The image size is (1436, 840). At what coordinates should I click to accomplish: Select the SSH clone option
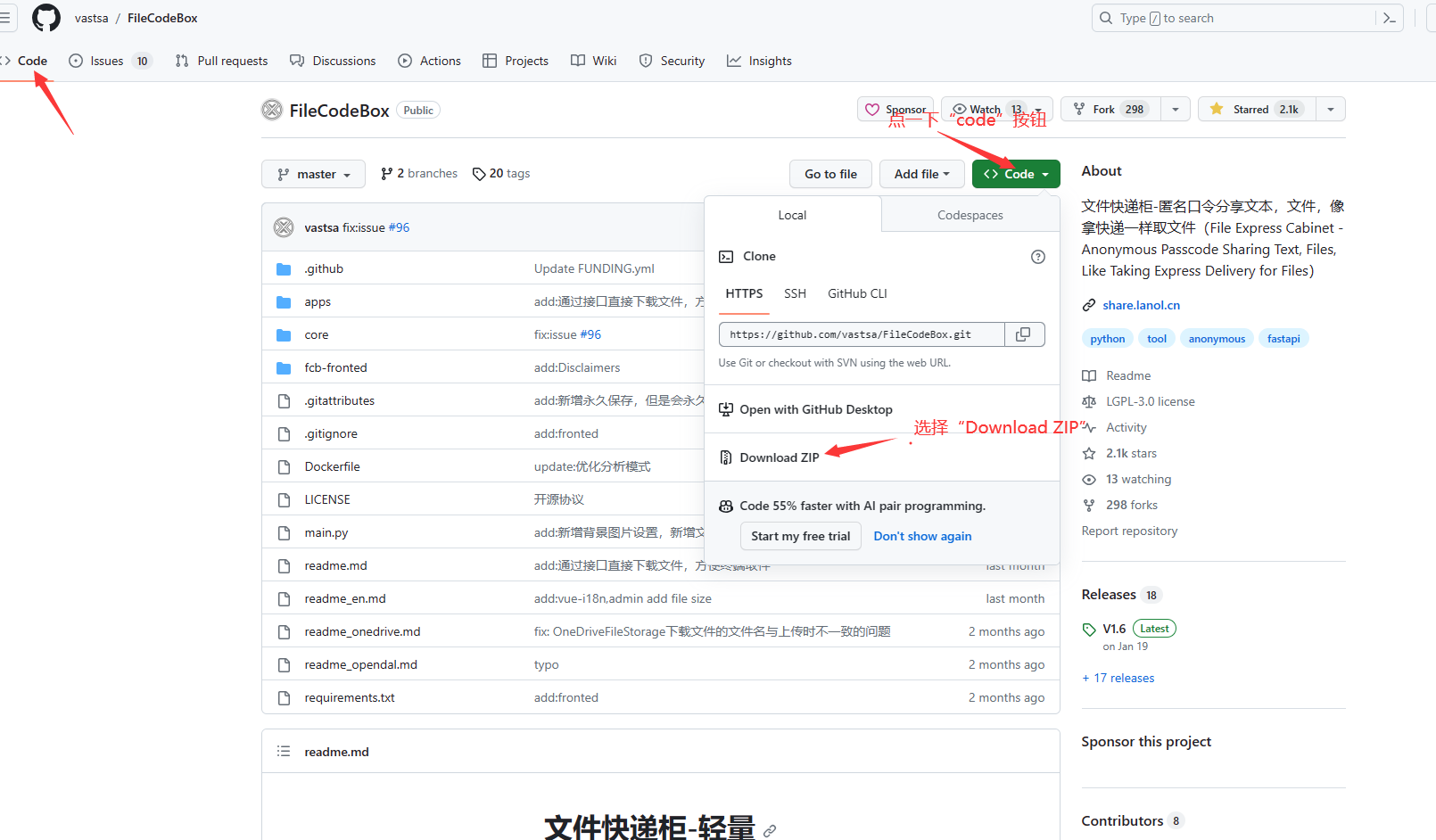tap(795, 293)
